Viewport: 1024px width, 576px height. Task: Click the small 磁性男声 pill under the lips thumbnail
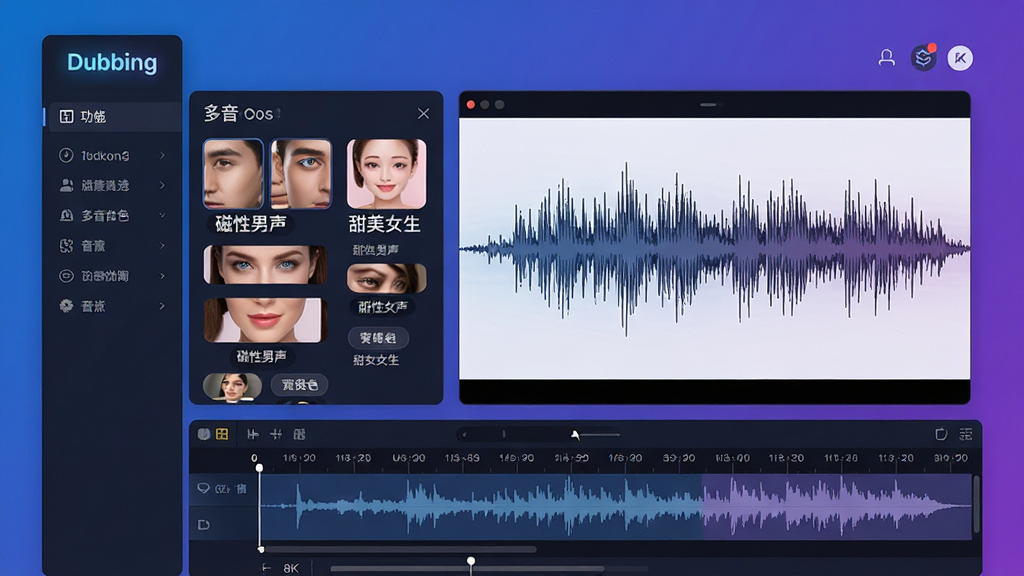(261, 357)
